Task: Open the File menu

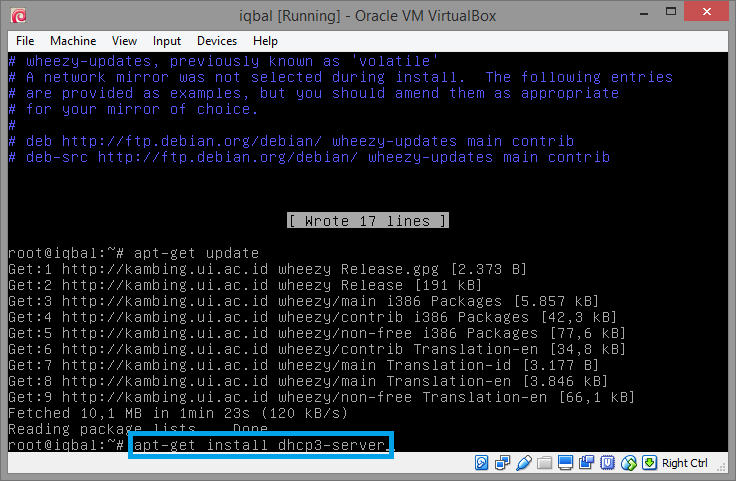Action: pyautogui.click(x=25, y=41)
